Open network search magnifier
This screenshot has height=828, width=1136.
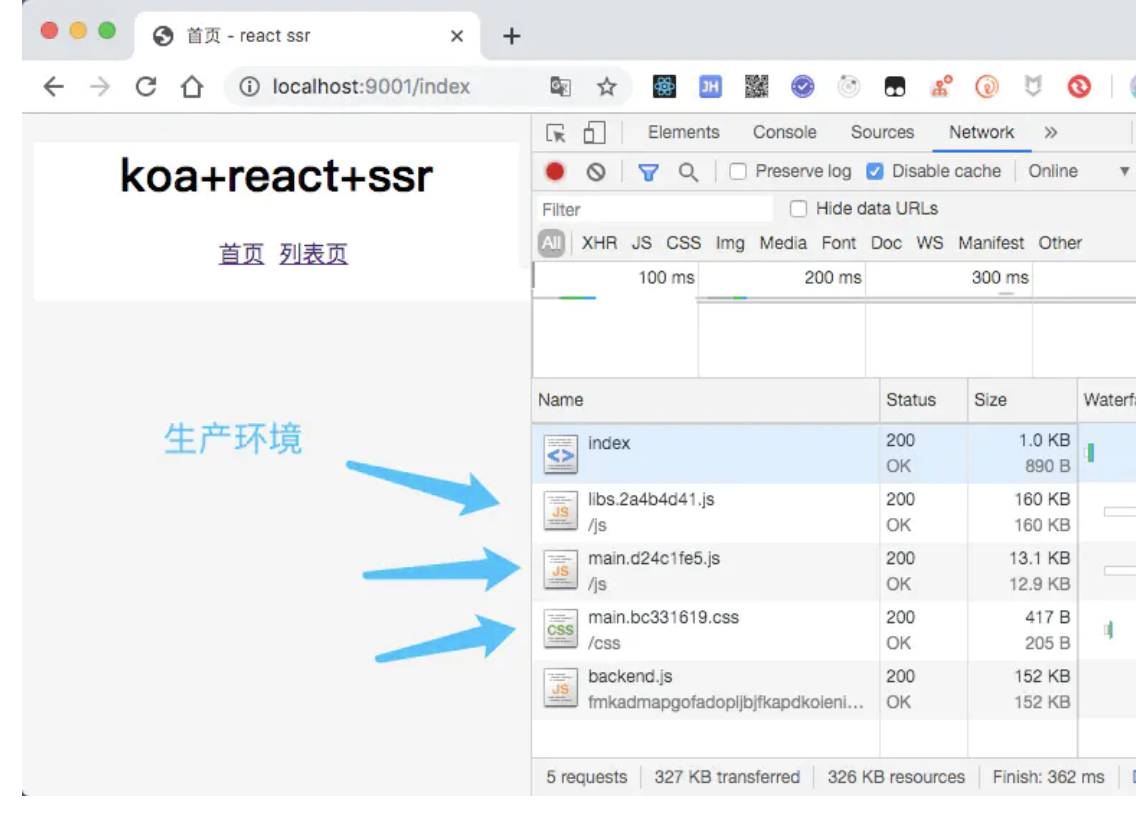click(688, 172)
